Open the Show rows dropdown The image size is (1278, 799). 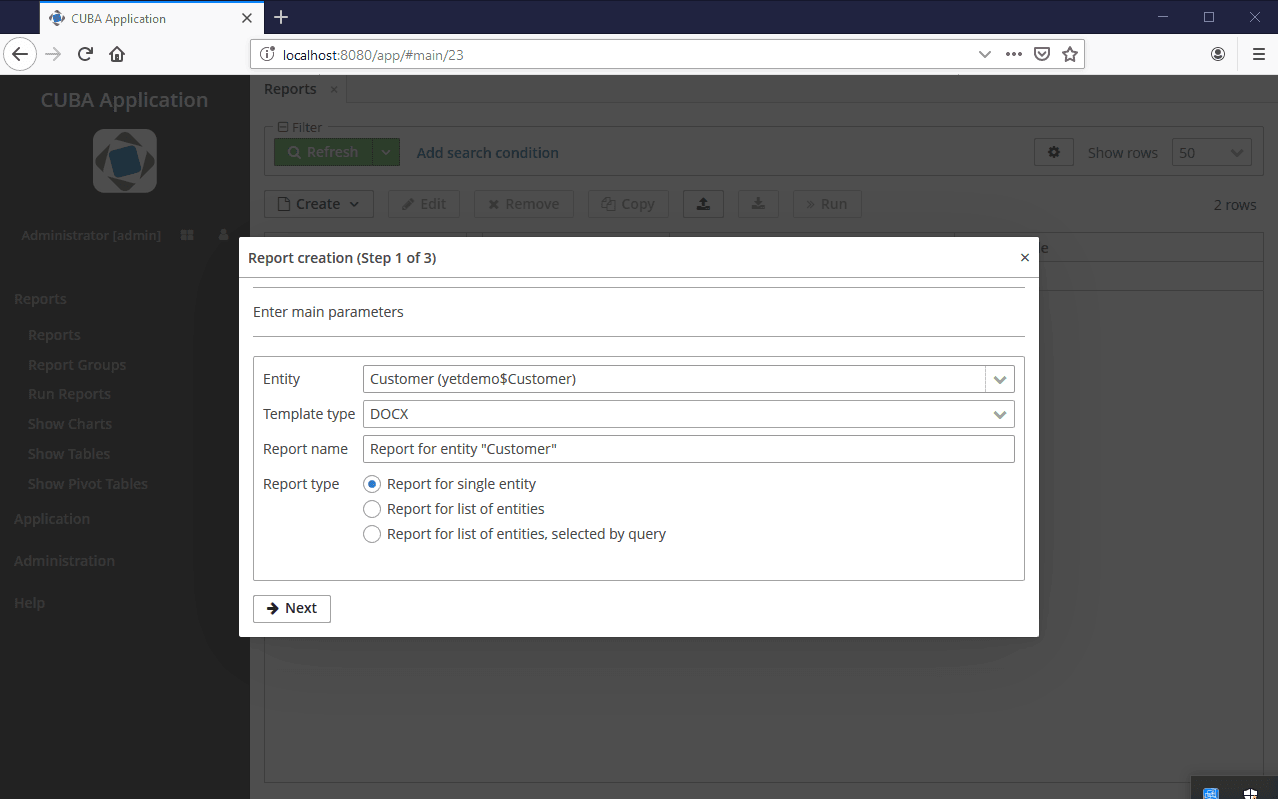click(1210, 153)
